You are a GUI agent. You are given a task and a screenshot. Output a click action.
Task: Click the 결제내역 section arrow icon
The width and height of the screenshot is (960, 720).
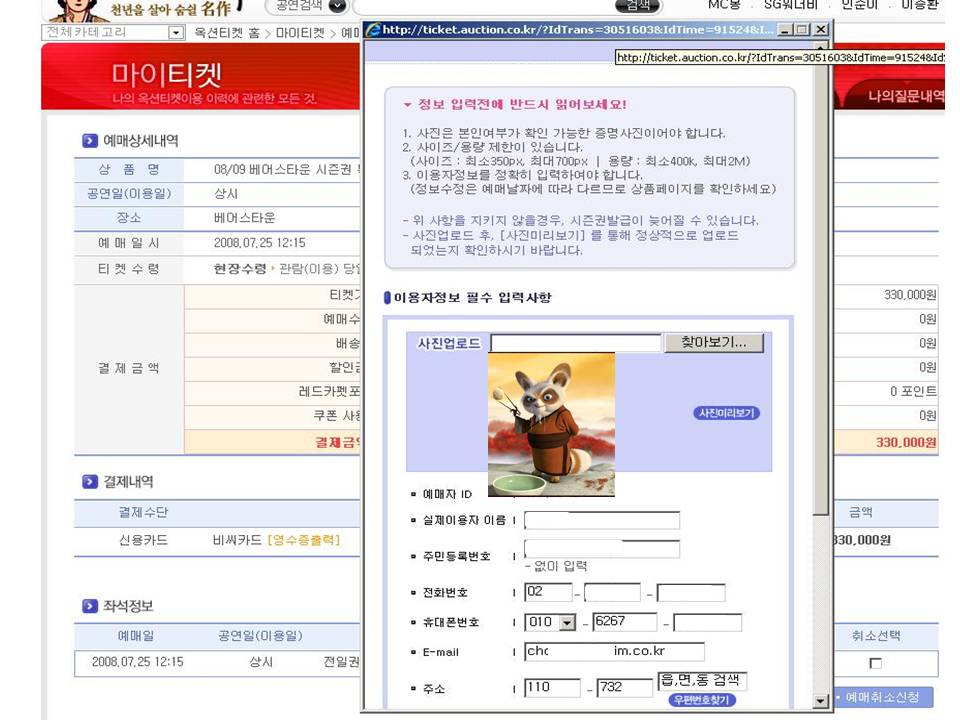click(x=89, y=481)
